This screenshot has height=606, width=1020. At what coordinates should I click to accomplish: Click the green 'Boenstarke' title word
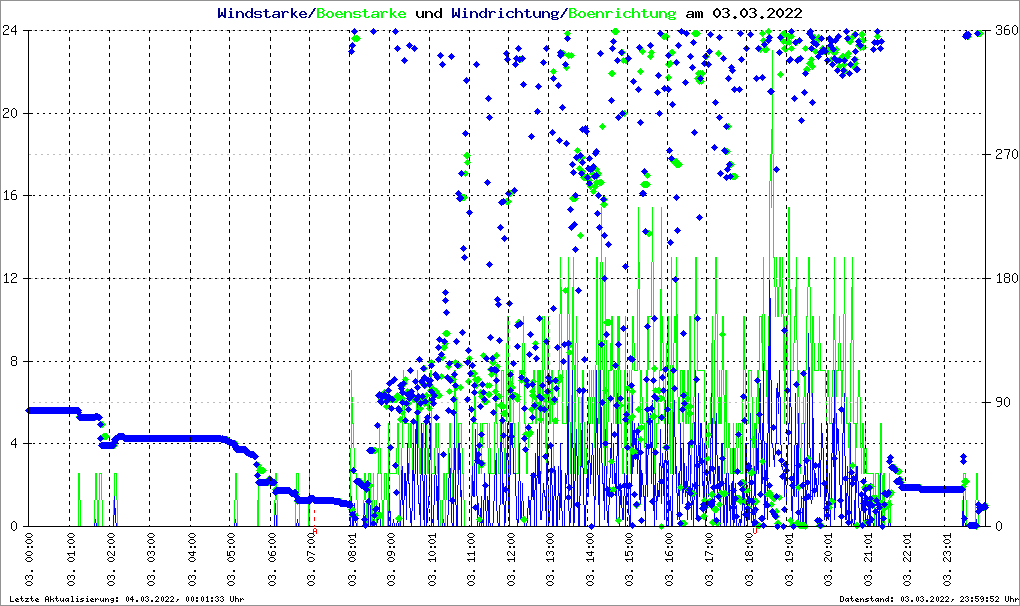360,13
